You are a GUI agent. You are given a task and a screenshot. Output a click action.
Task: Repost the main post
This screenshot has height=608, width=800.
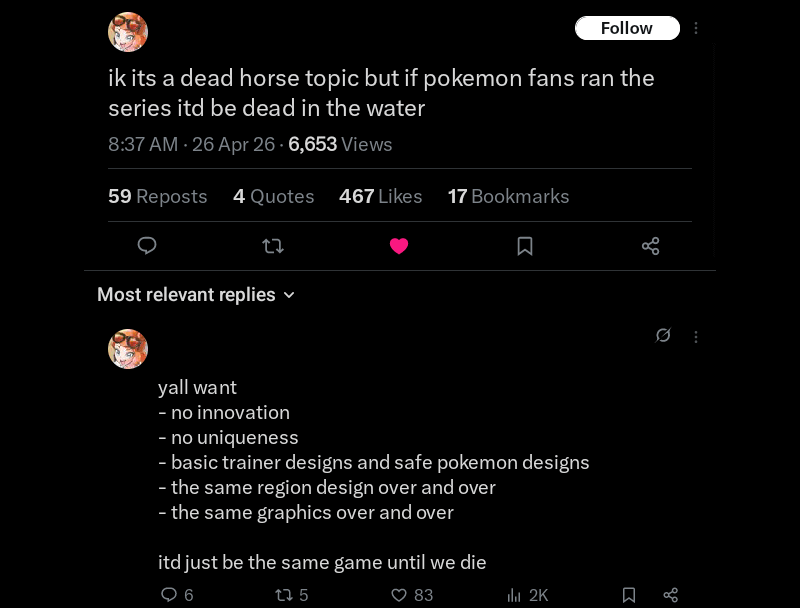point(273,246)
